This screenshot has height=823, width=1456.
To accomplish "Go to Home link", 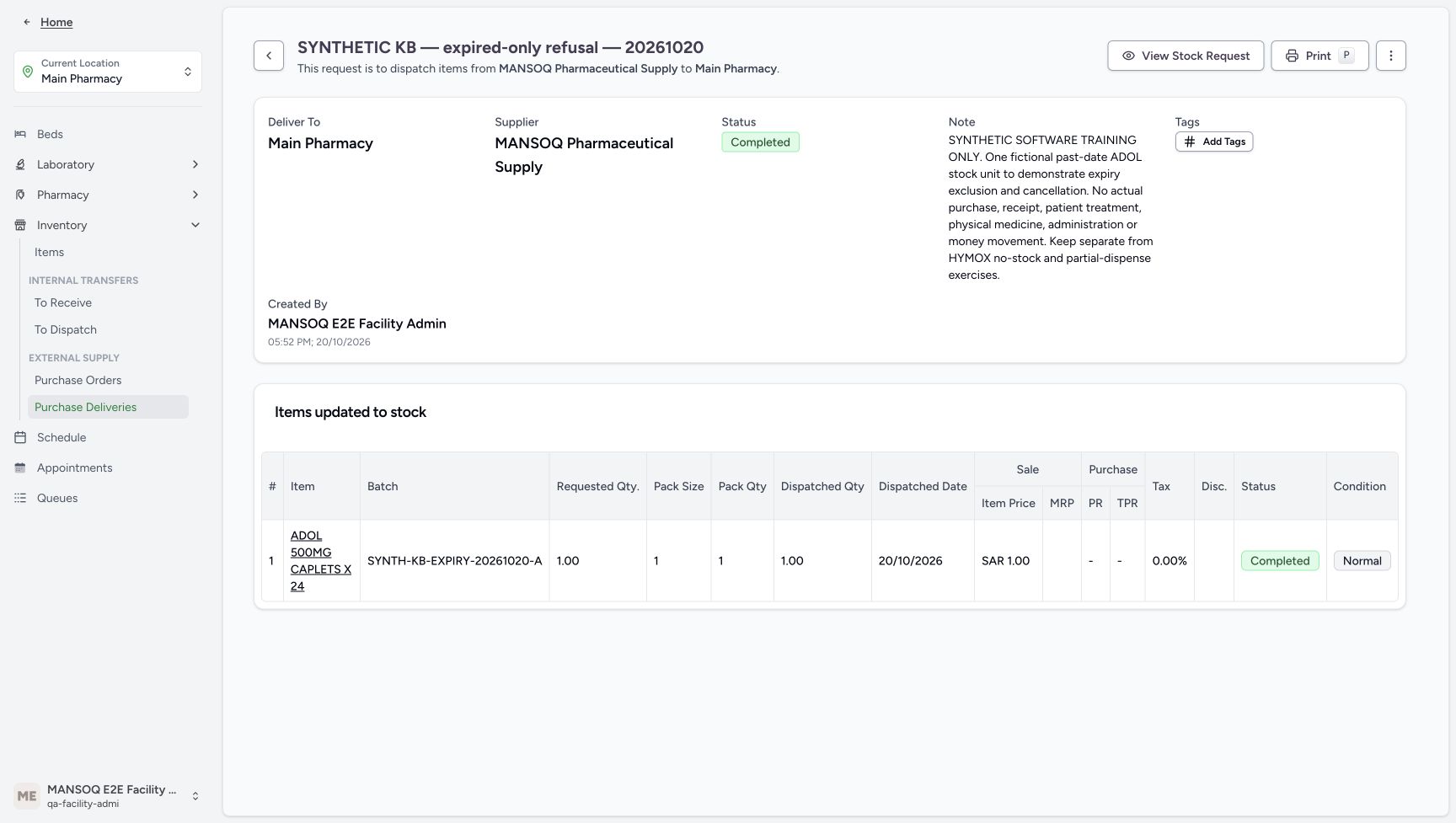I will click(x=56, y=22).
